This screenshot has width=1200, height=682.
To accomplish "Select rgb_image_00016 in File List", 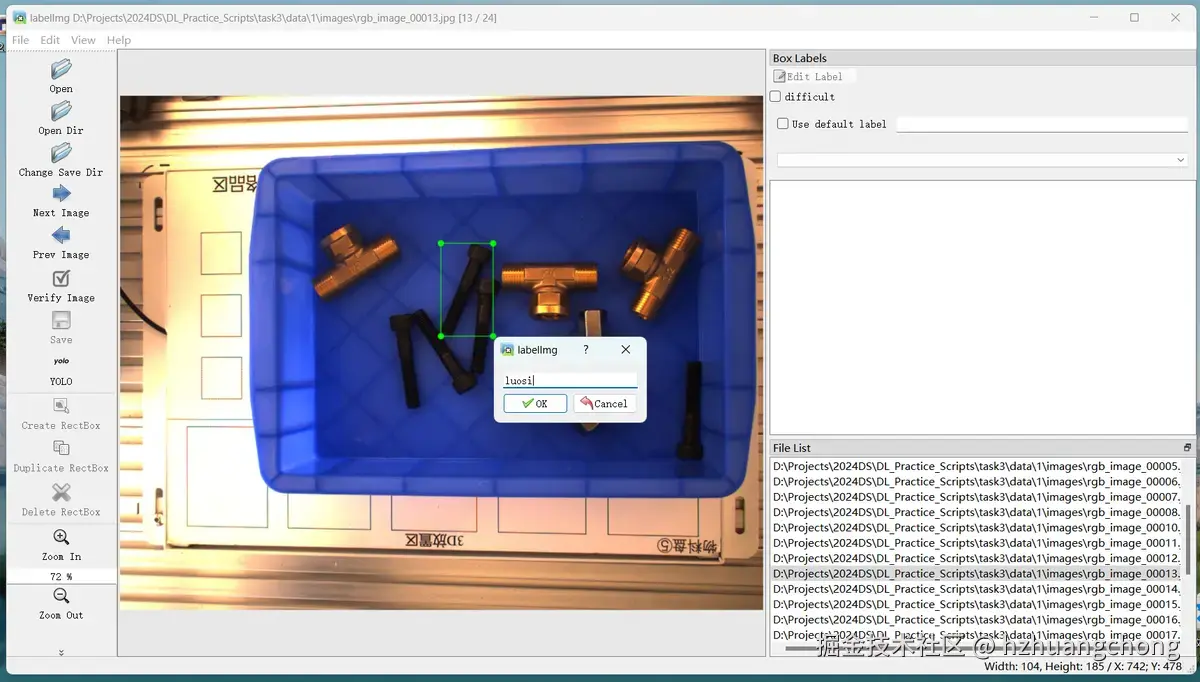I will click(976, 620).
